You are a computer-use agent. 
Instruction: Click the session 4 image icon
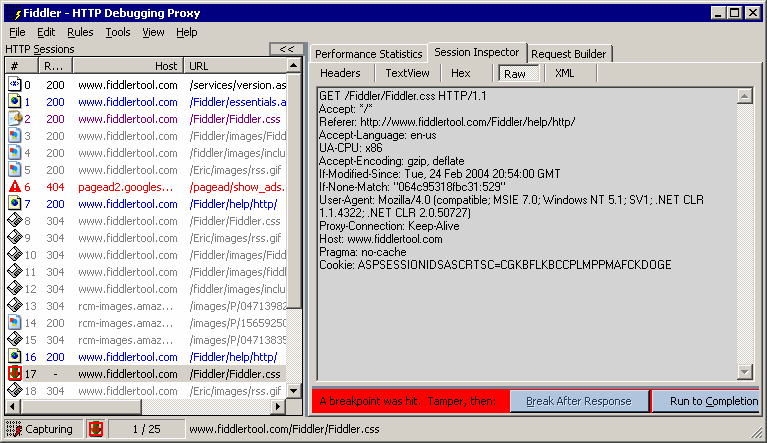[x=15, y=153]
